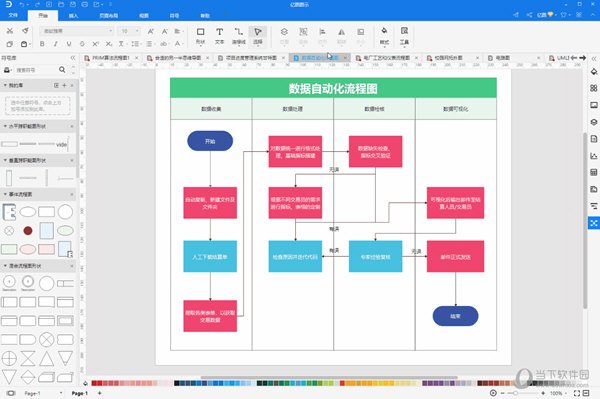This screenshot has height=399, width=600.
Task: Click the Cut scissors icon
Action: click(x=10, y=31)
